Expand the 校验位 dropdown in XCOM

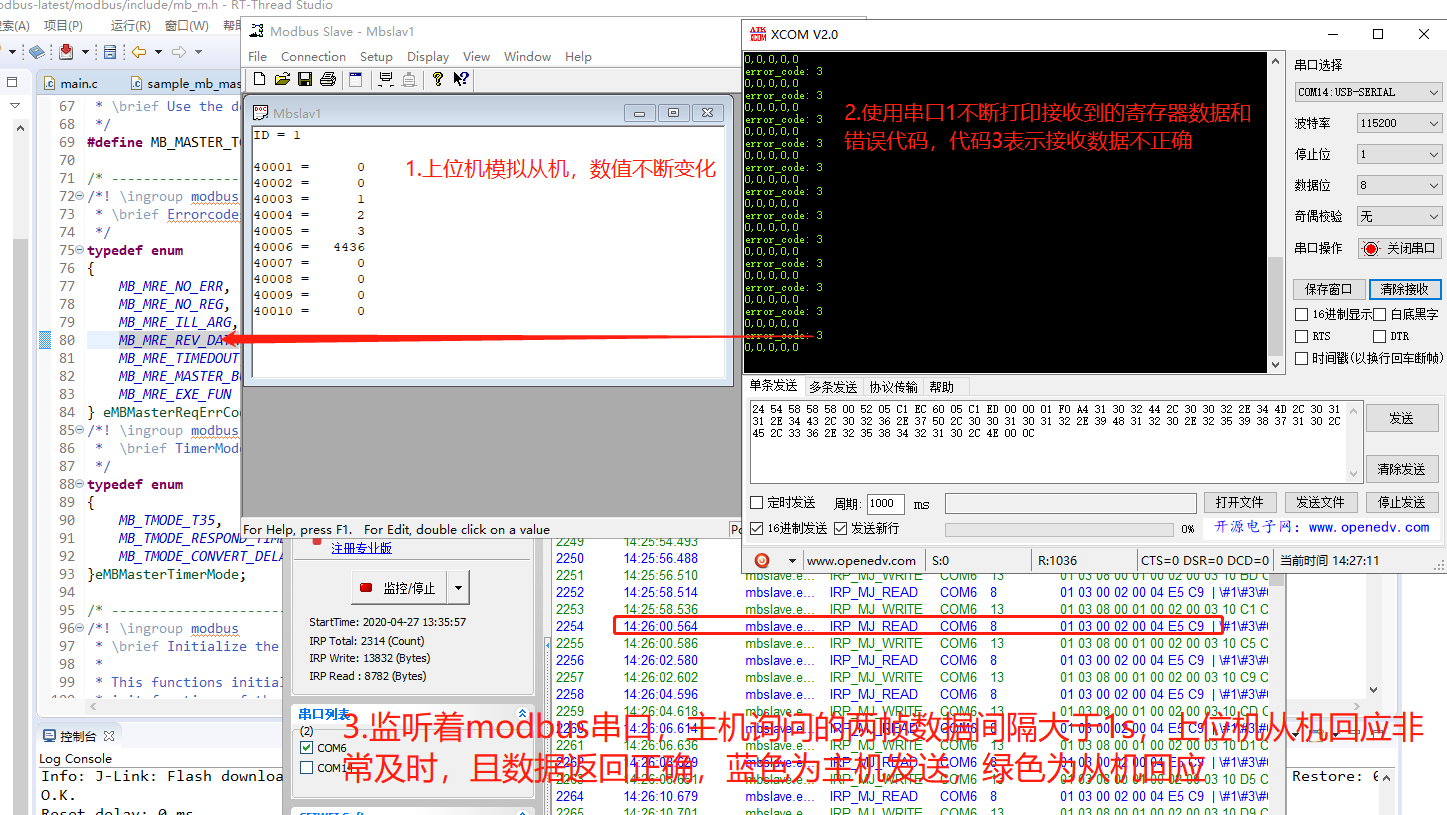pos(1399,215)
